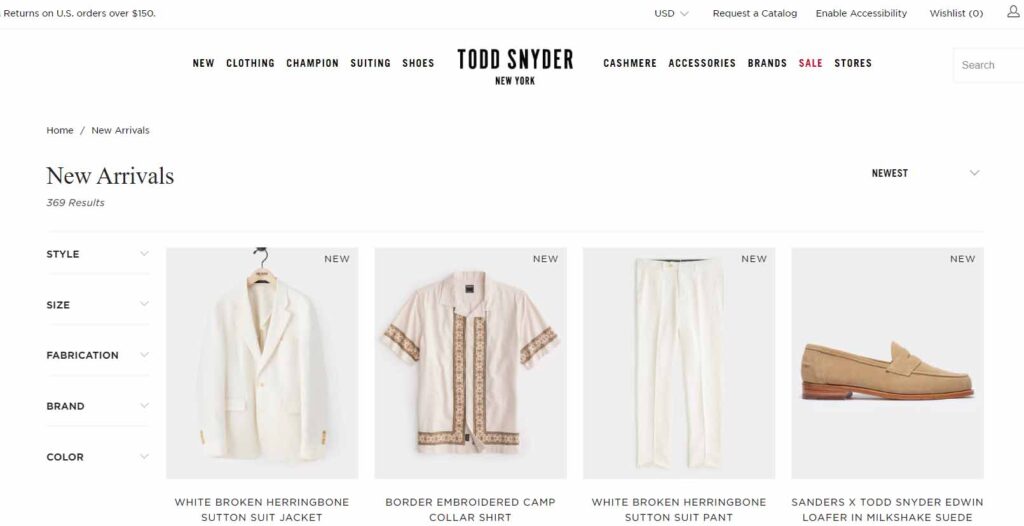Expand the STYLE filter
This screenshot has height=526, width=1024.
click(x=98, y=254)
